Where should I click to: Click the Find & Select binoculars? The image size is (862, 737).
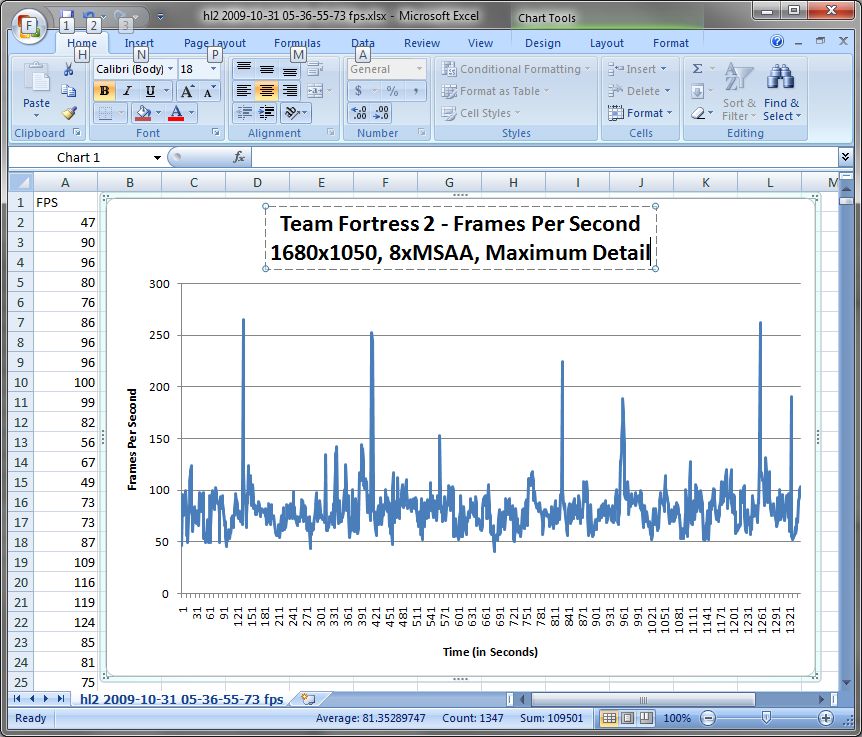pyautogui.click(x=781, y=77)
